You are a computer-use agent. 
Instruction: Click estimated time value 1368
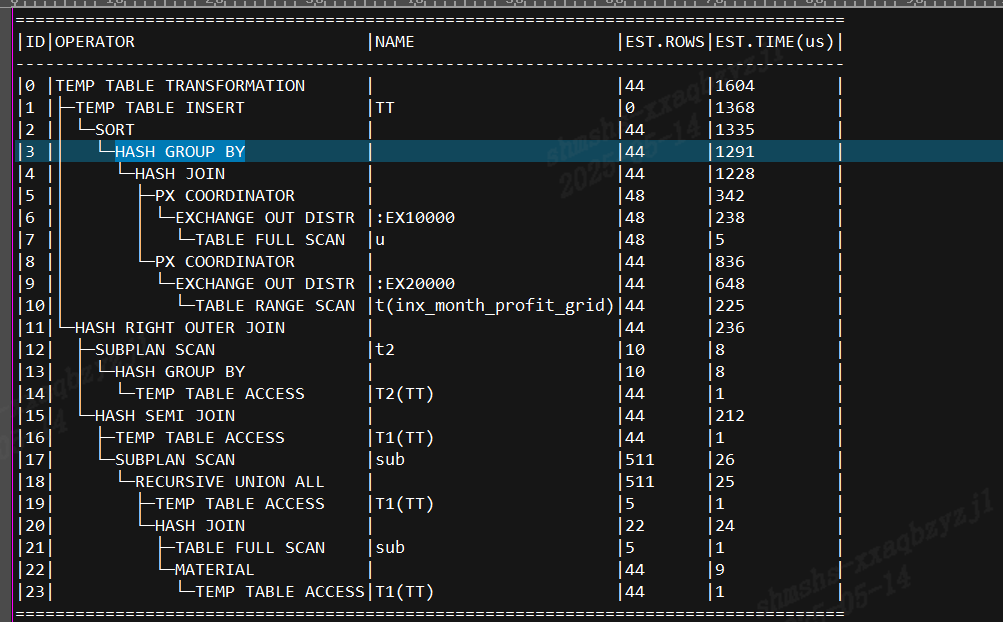coord(735,108)
